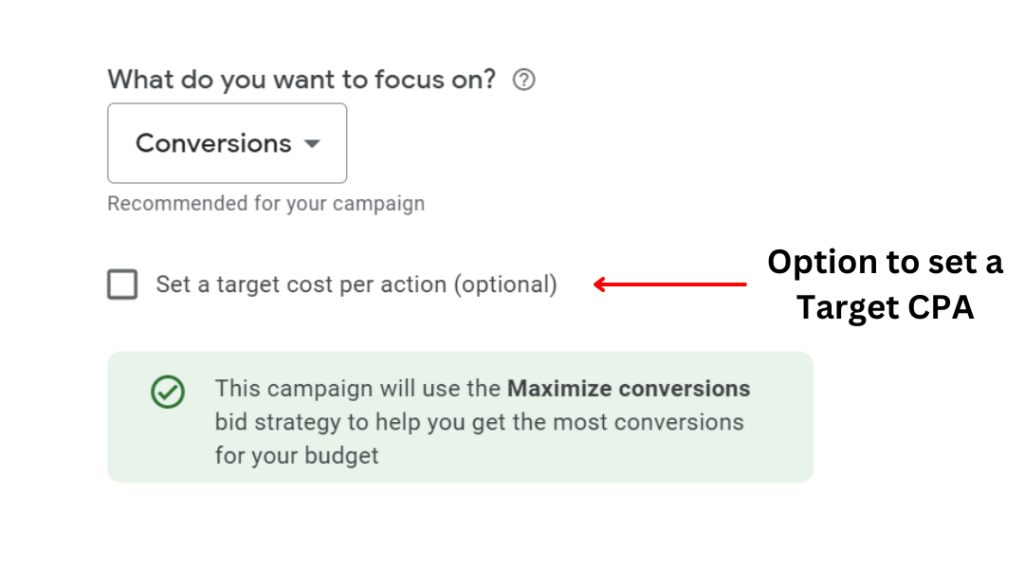Viewport: 1024px width, 569px height.
Task: Click the 'for your budget' text
Action: [297, 456]
